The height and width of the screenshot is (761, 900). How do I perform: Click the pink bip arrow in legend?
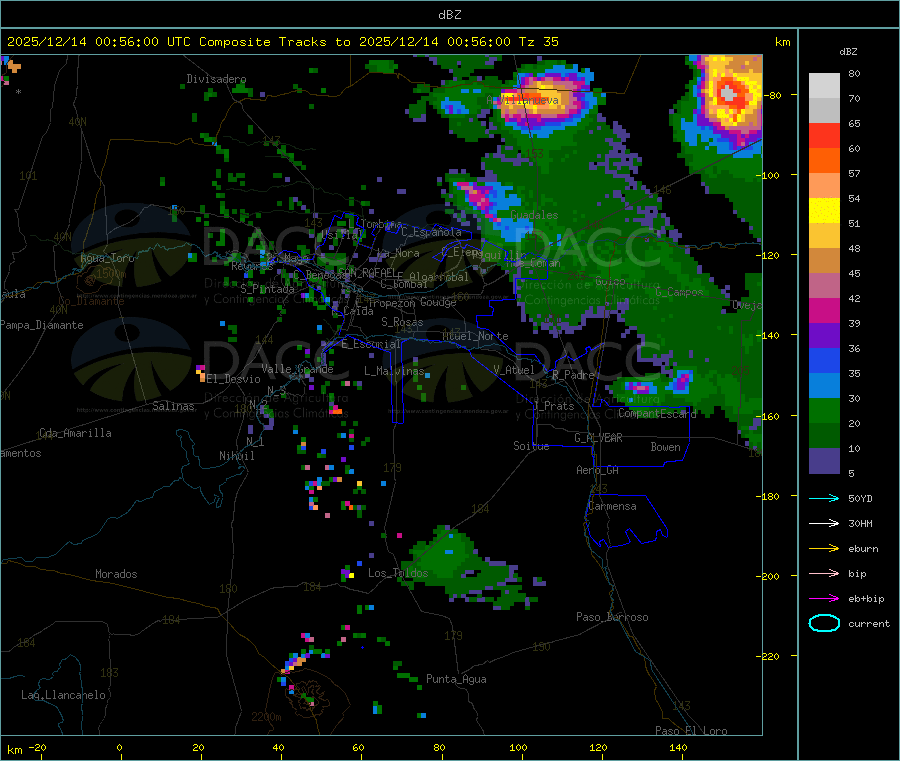point(824,573)
